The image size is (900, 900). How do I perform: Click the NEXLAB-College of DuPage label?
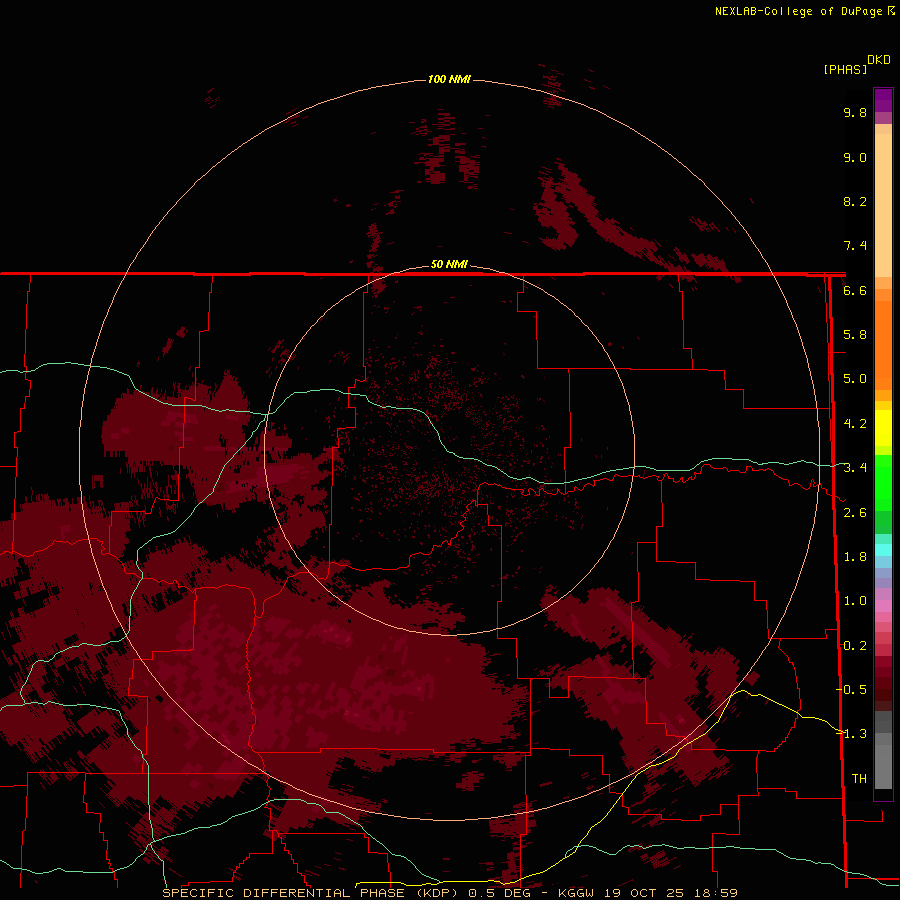point(798,11)
